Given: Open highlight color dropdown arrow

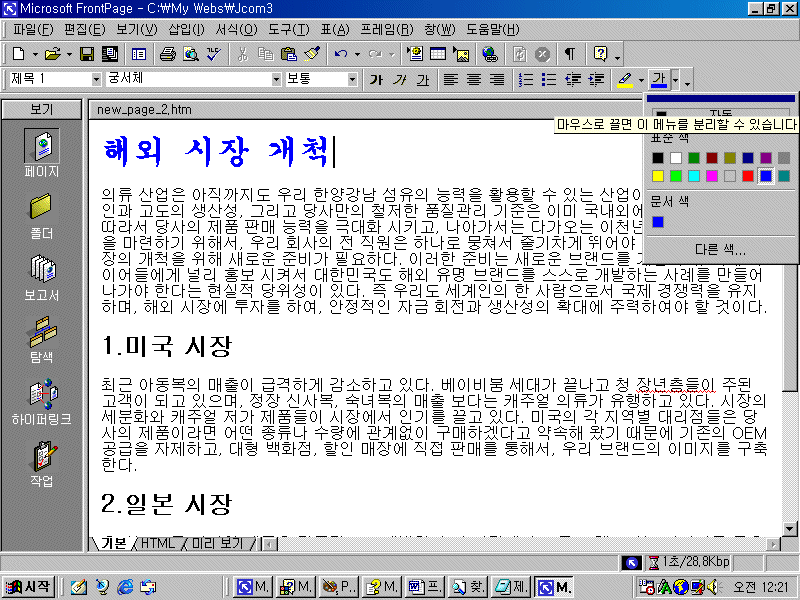Looking at the screenshot, I should pyautogui.click(x=641, y=80).
